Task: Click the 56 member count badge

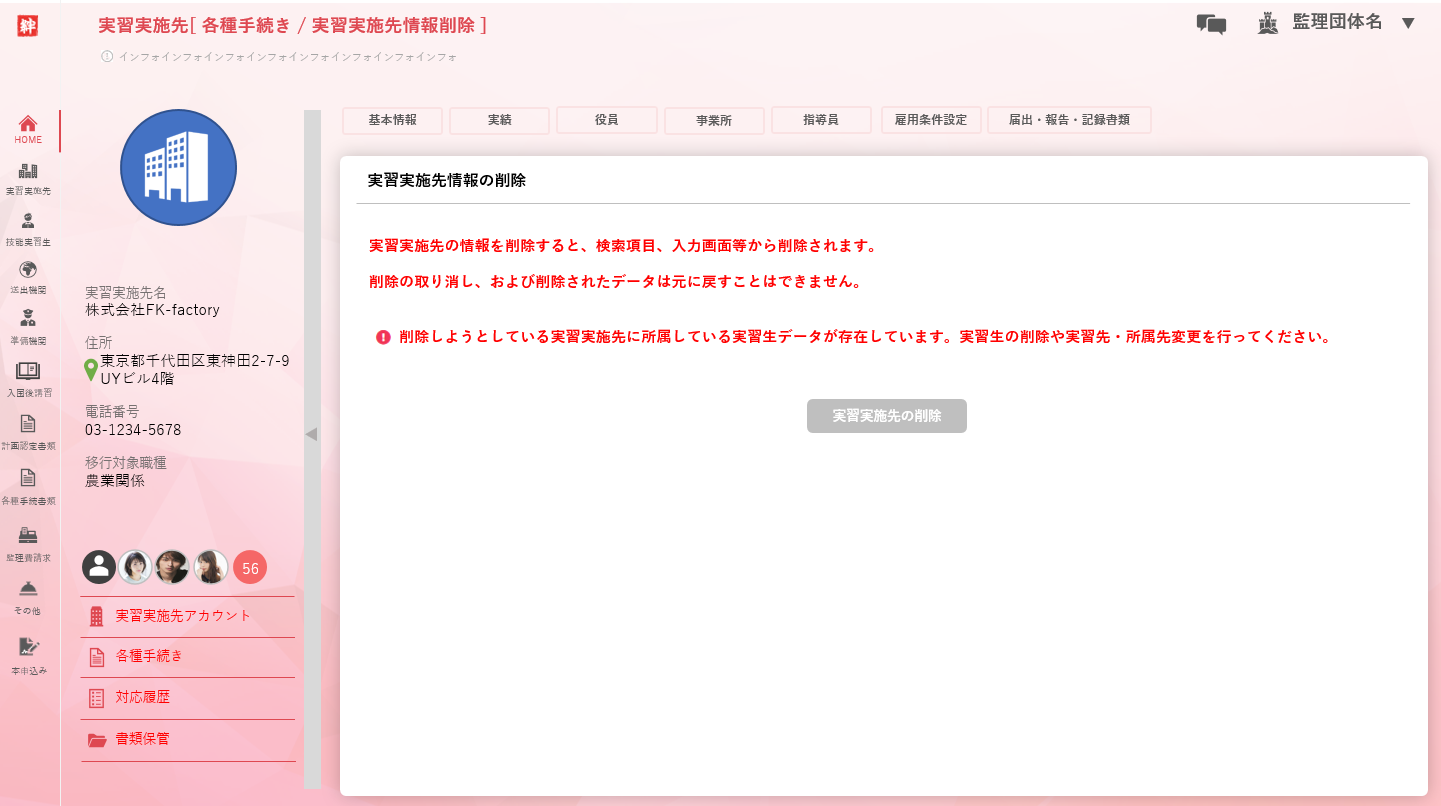Action: (x=250, y=568)
